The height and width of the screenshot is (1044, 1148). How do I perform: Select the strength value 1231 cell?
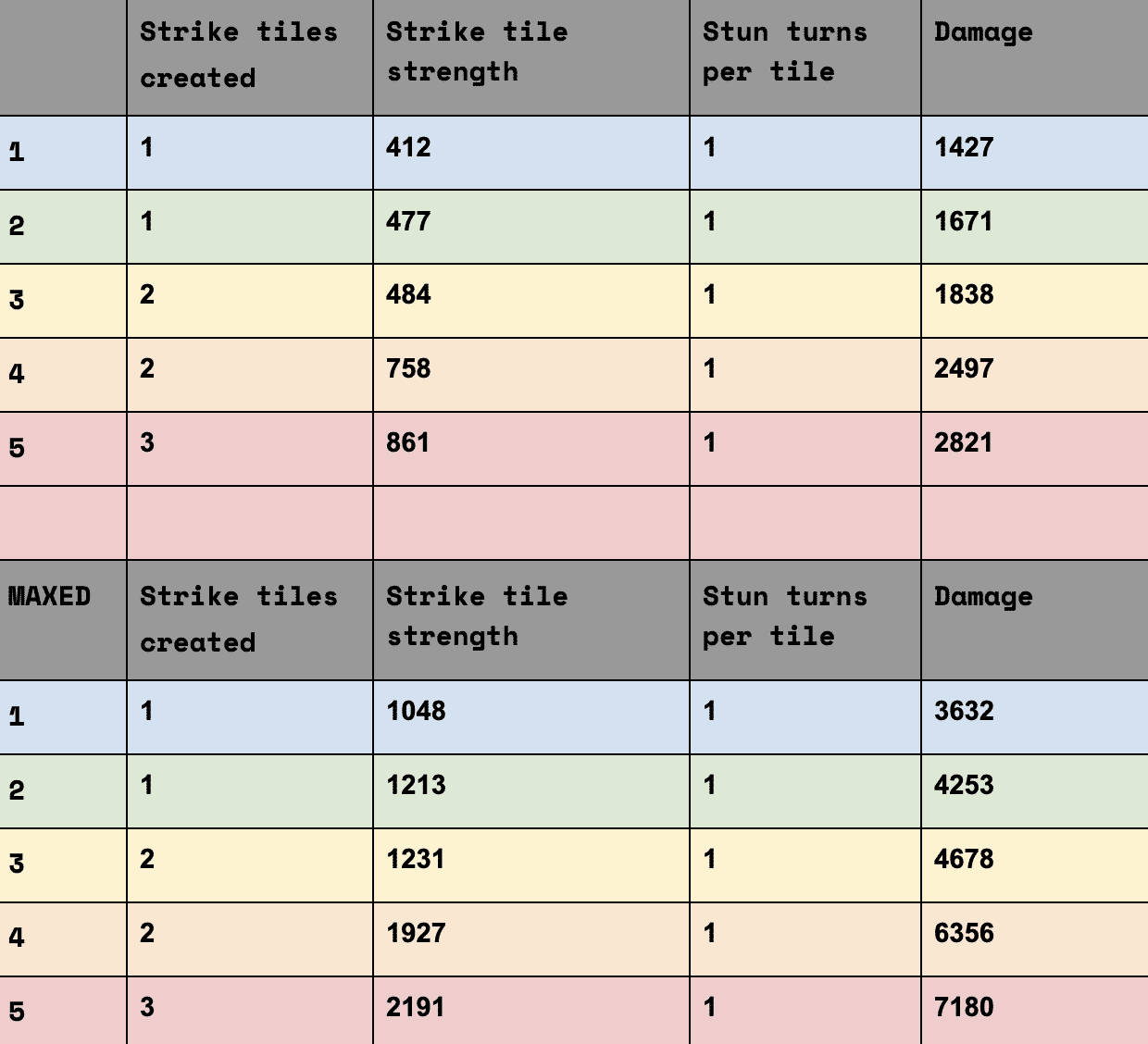click(x=531, y=865)
